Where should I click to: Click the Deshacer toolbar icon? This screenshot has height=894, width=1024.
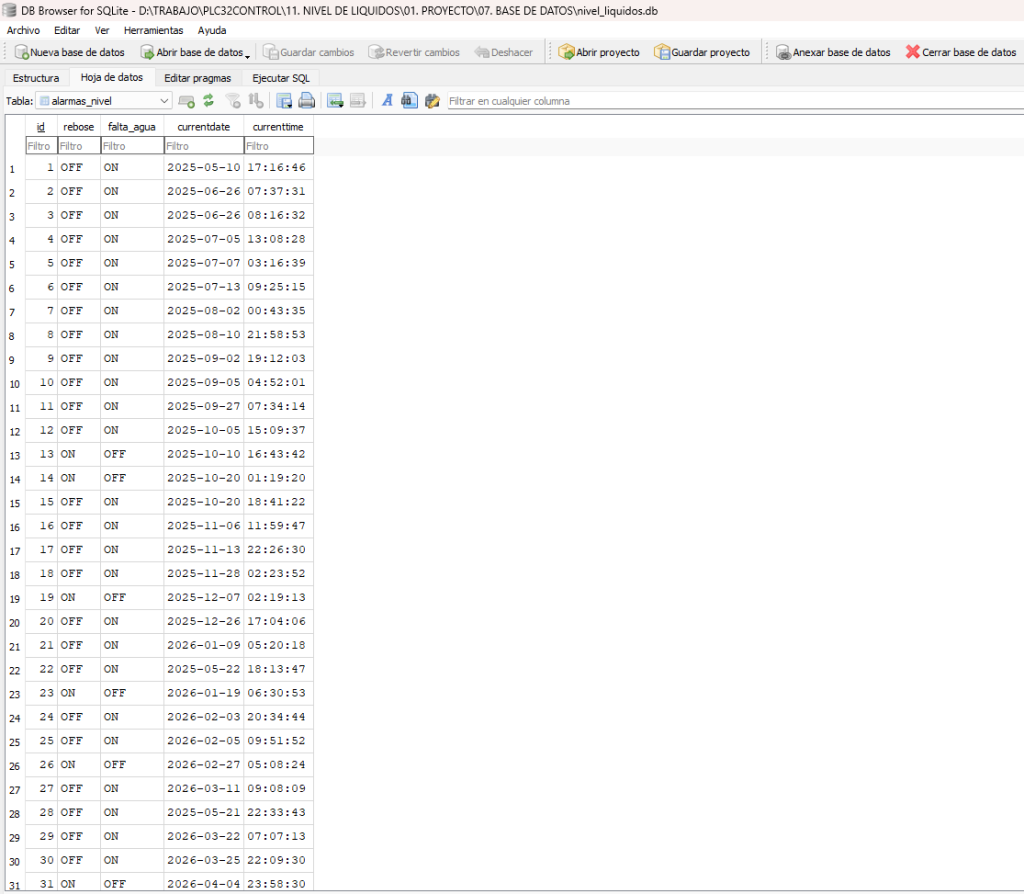tap(482, 52)
